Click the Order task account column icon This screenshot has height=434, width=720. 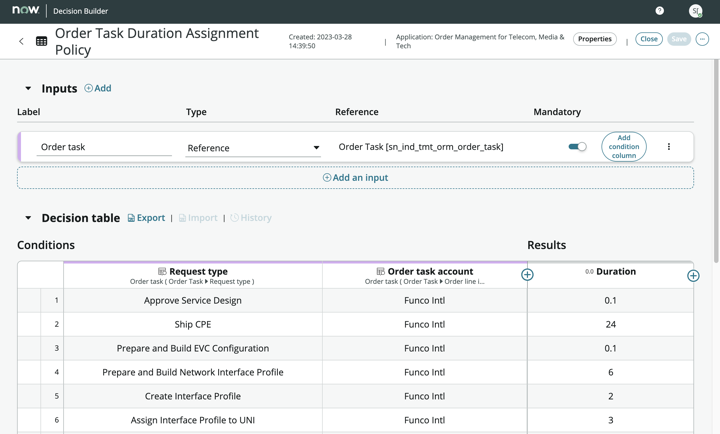pyautogui.click(x=380, y=271)
